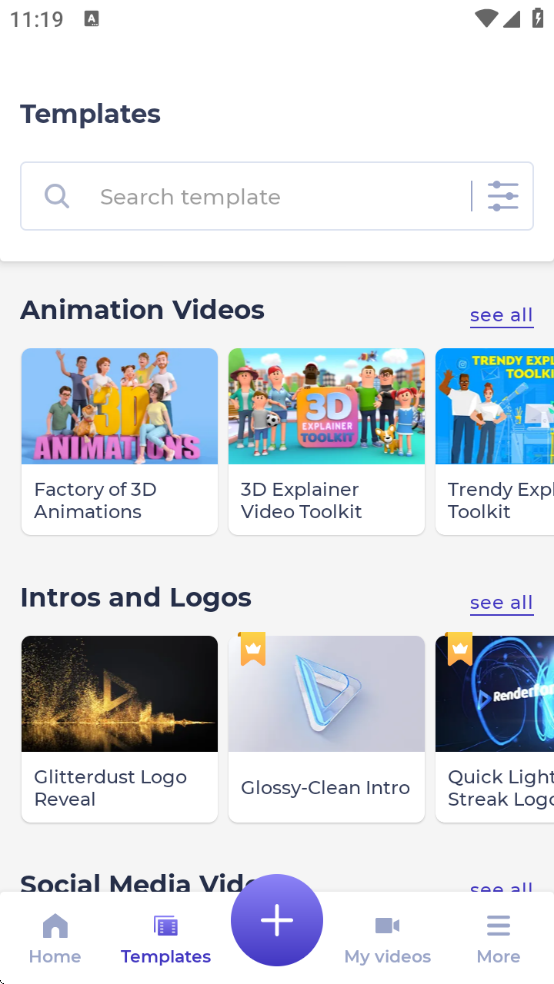Tap the 'Animation Videos' section heading
The height and width of the screenshot is (984, 554).
click(142, 310)
